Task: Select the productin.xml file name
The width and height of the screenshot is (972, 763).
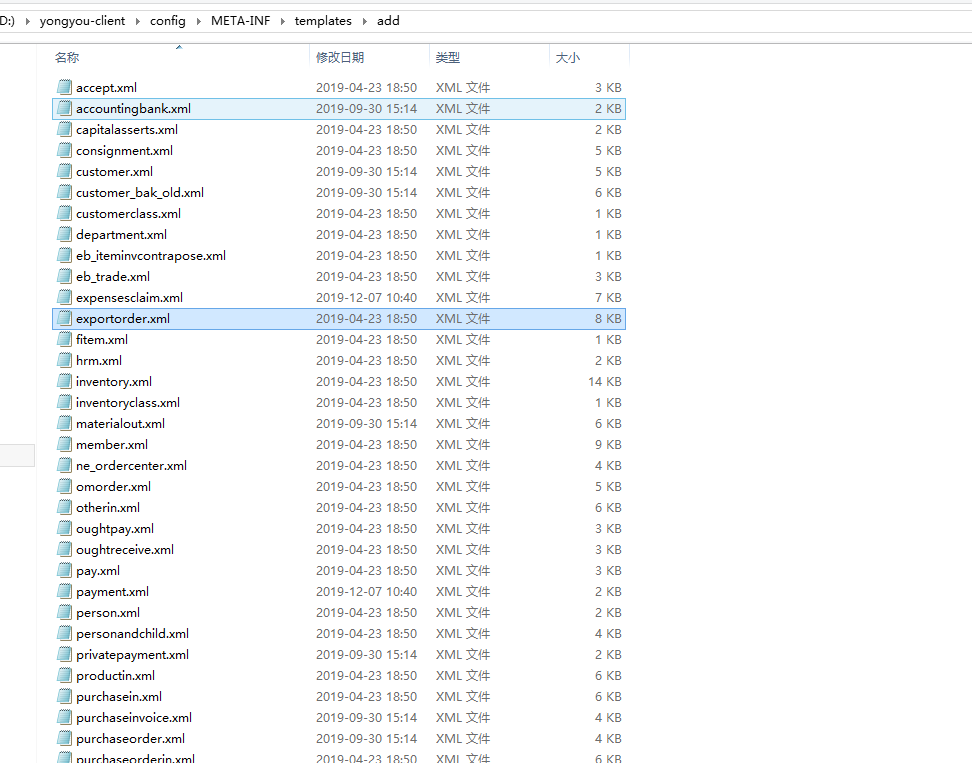Action: click(115, 676)
